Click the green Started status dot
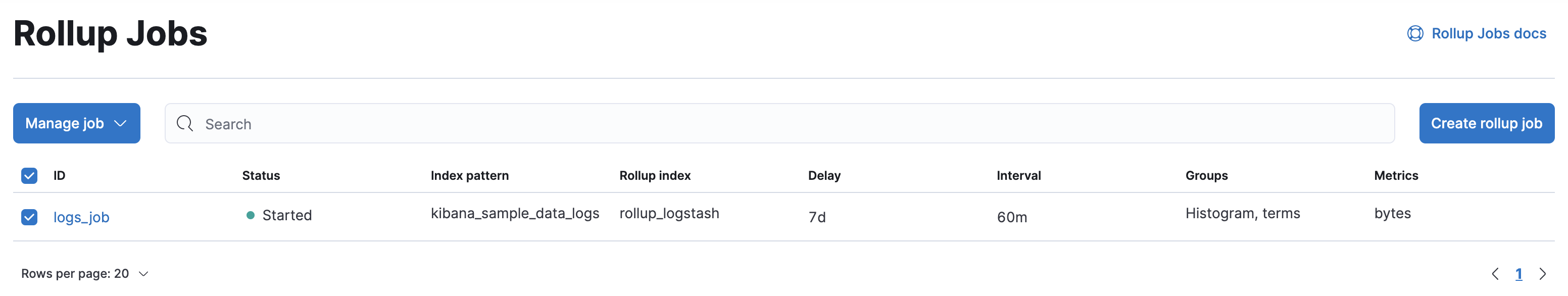 pyautogui.click(x=250, y=215)
